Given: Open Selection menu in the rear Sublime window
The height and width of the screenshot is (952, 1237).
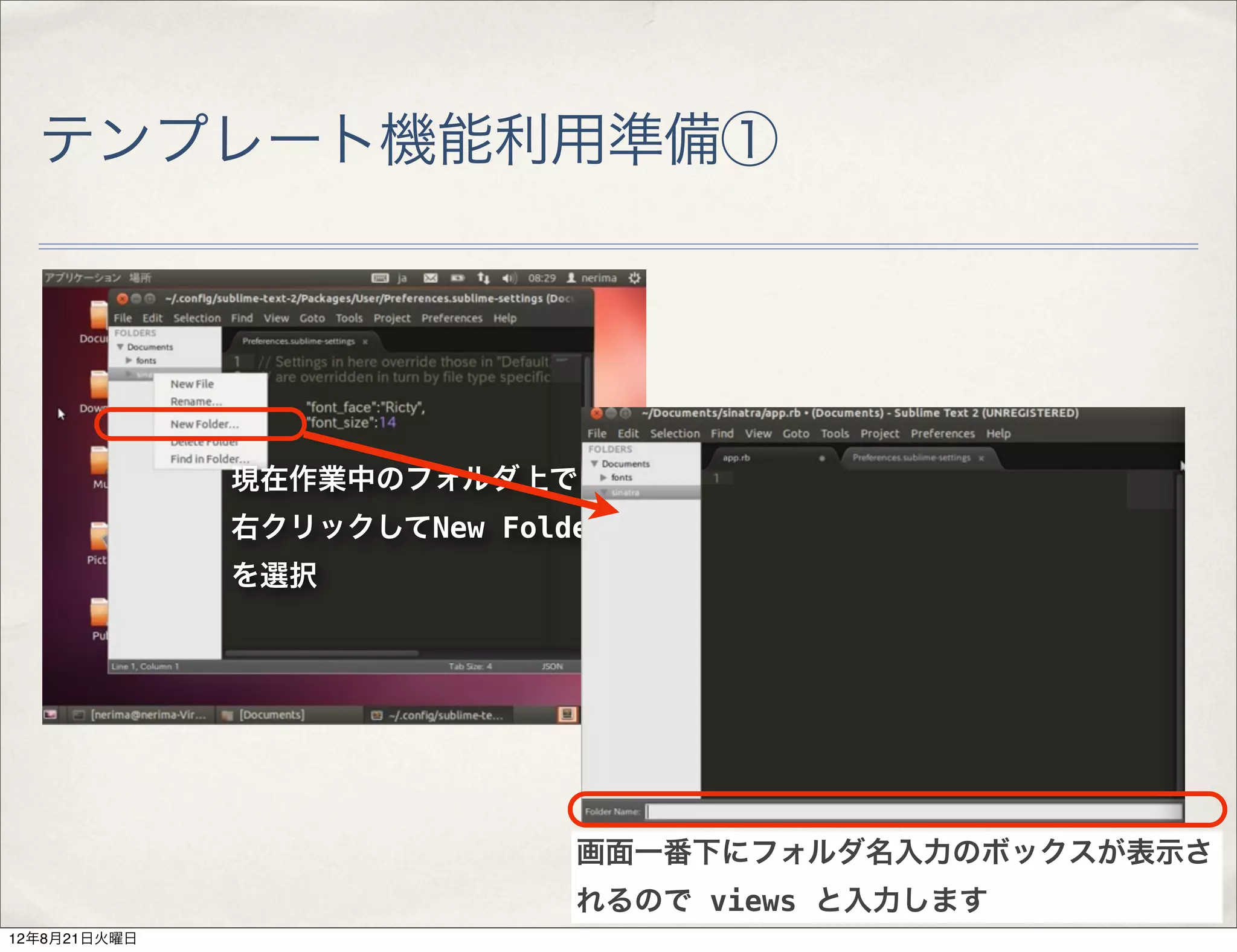Looking at the screenshot, I should (197, 318).
